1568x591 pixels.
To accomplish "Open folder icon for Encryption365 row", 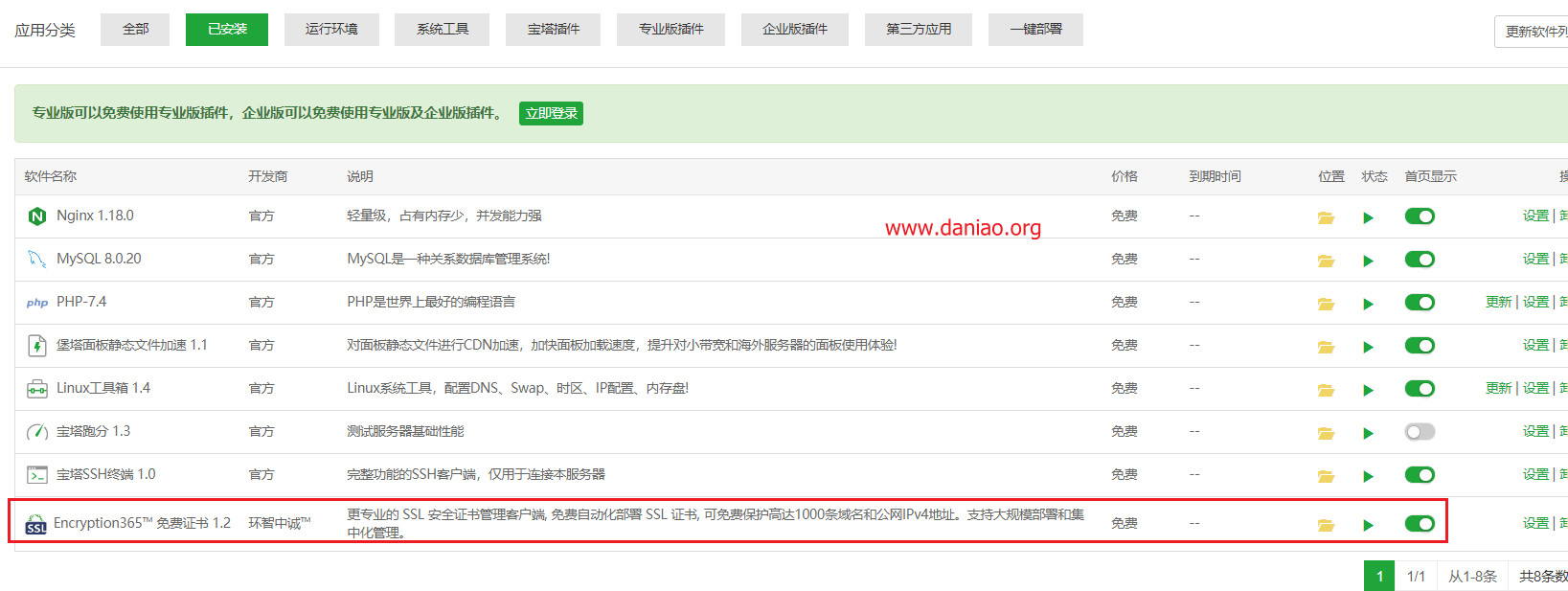I will coord(1326,525).
